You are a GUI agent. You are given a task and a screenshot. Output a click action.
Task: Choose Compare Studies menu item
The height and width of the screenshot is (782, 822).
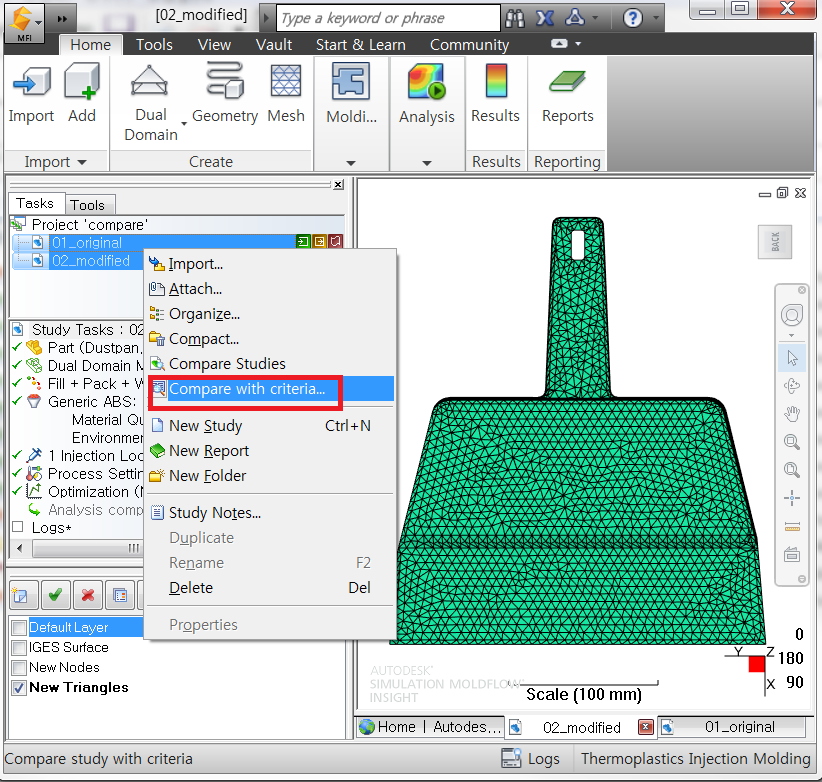pyautogui.click(x=271, y=364)
